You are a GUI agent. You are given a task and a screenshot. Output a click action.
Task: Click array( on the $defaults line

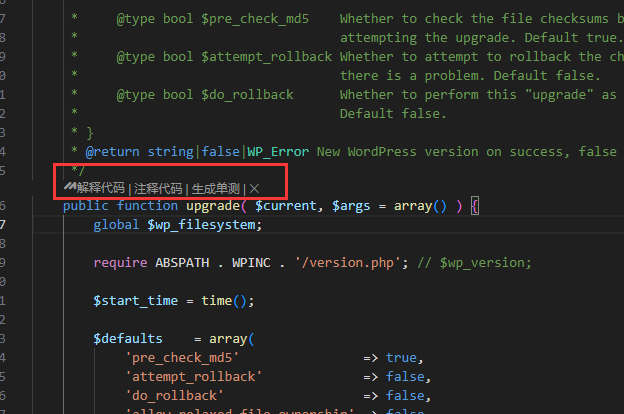pos(232,339)
